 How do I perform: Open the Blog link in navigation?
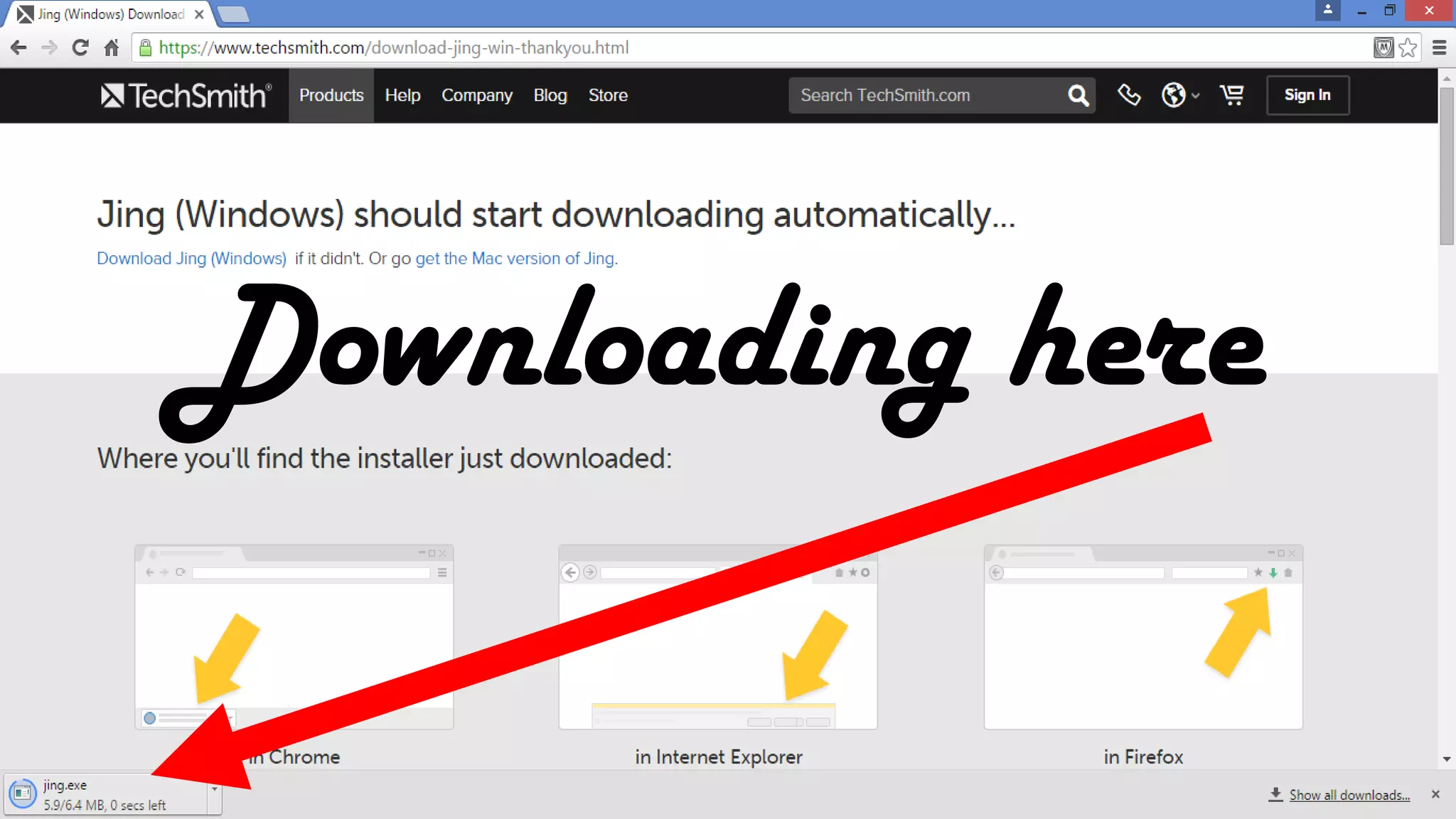[x=550, y=95]
